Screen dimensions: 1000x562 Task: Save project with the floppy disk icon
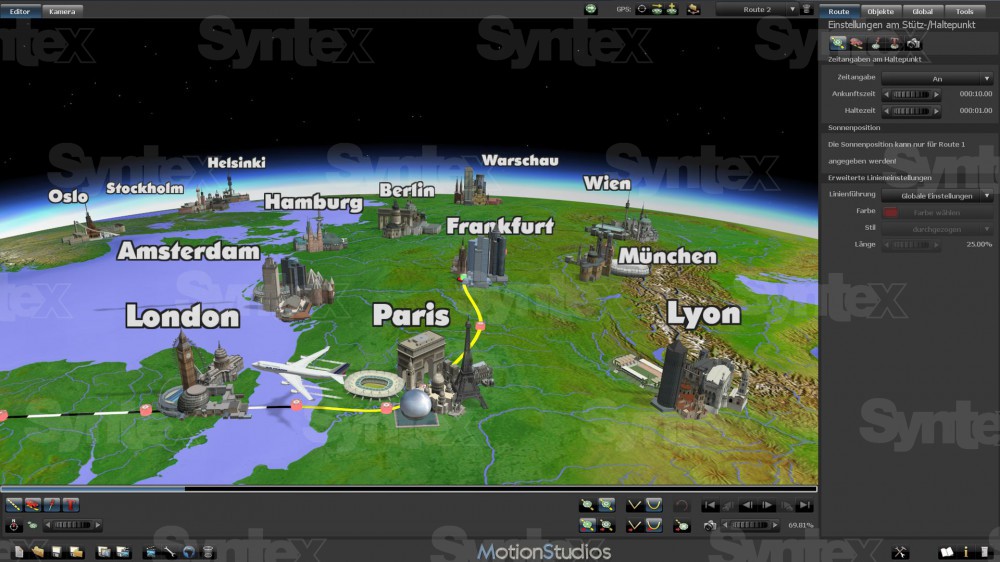(56, 552)
